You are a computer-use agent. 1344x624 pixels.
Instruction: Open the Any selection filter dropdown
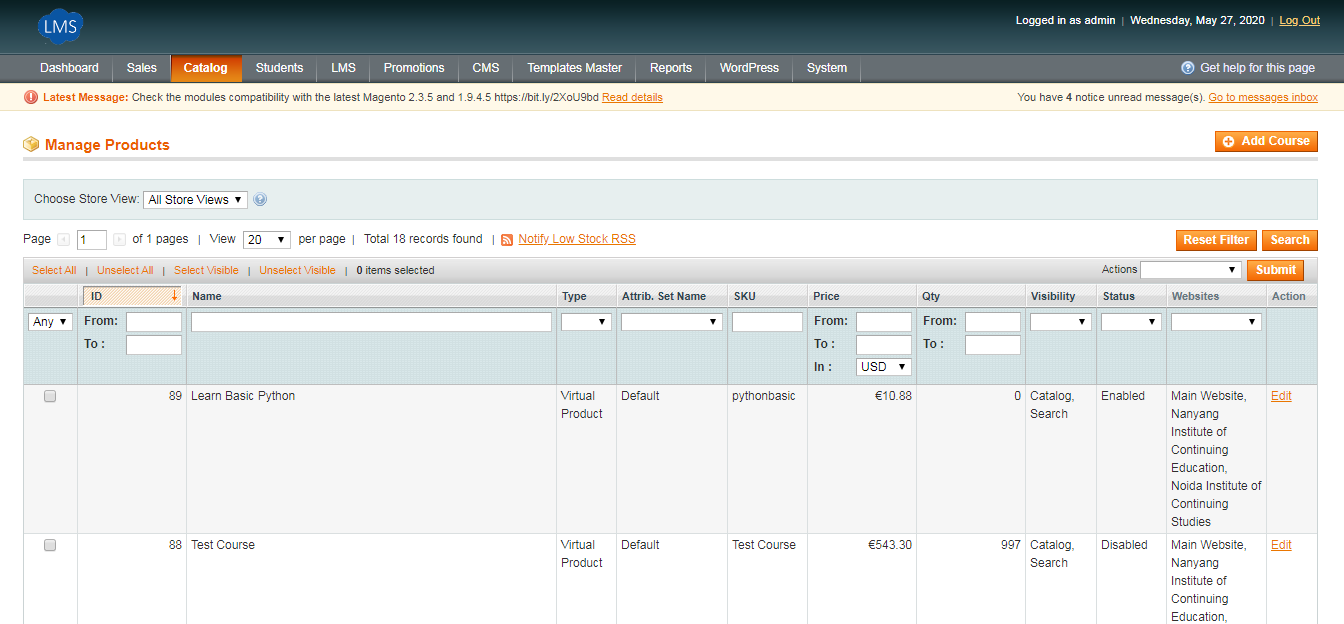click(x=50, y=322)
